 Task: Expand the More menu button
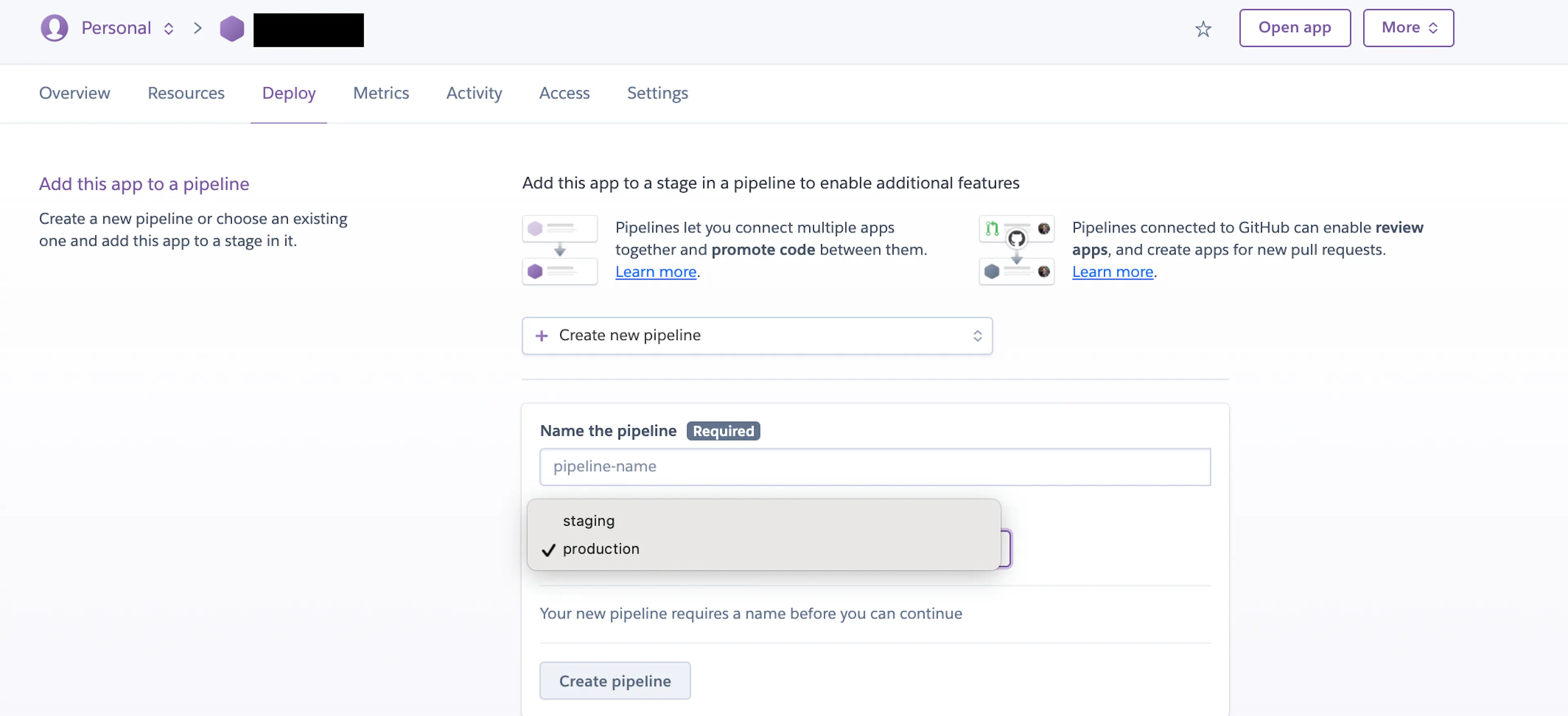click(1408, 28)
